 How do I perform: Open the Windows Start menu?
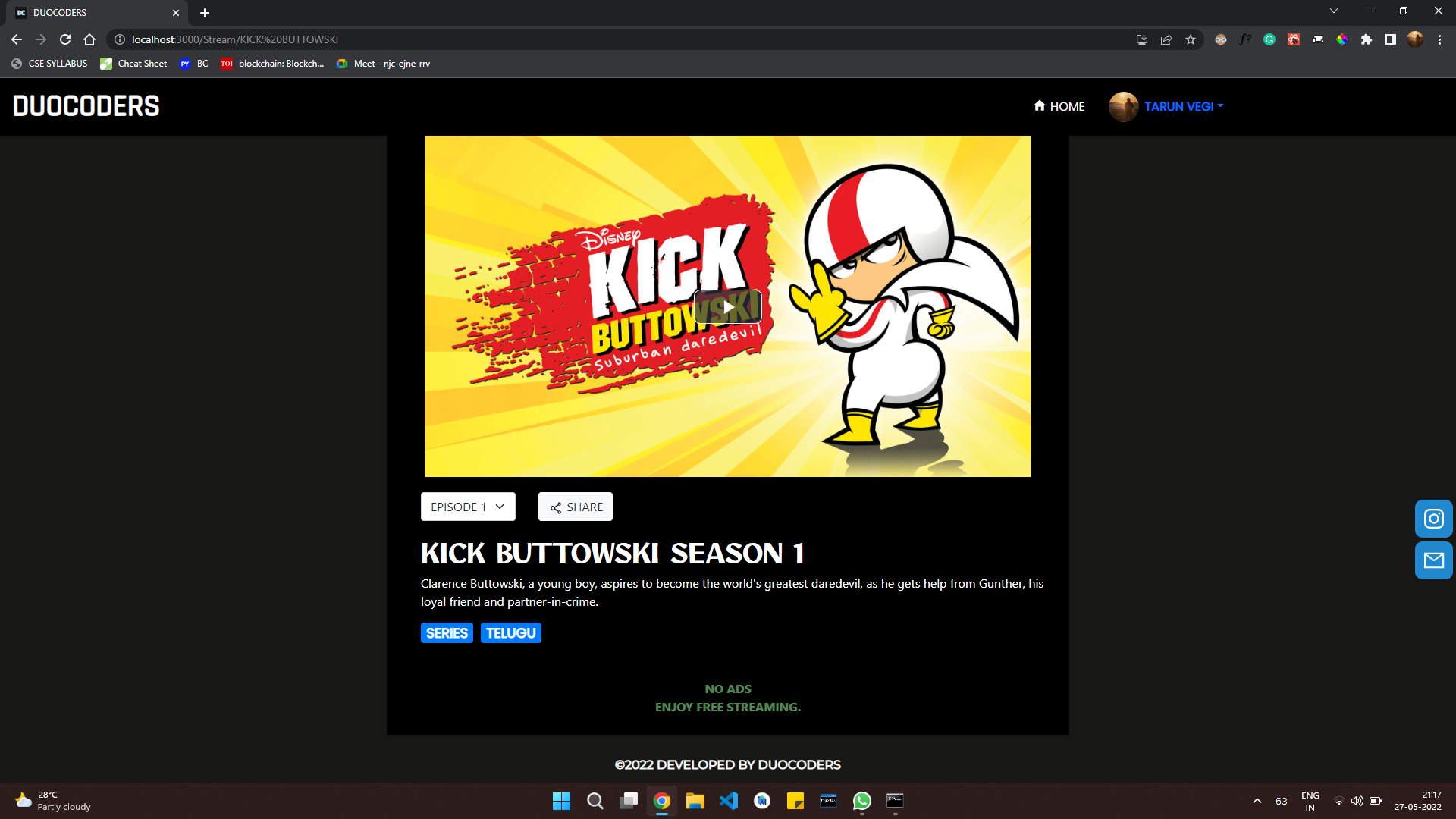point(561,801)
